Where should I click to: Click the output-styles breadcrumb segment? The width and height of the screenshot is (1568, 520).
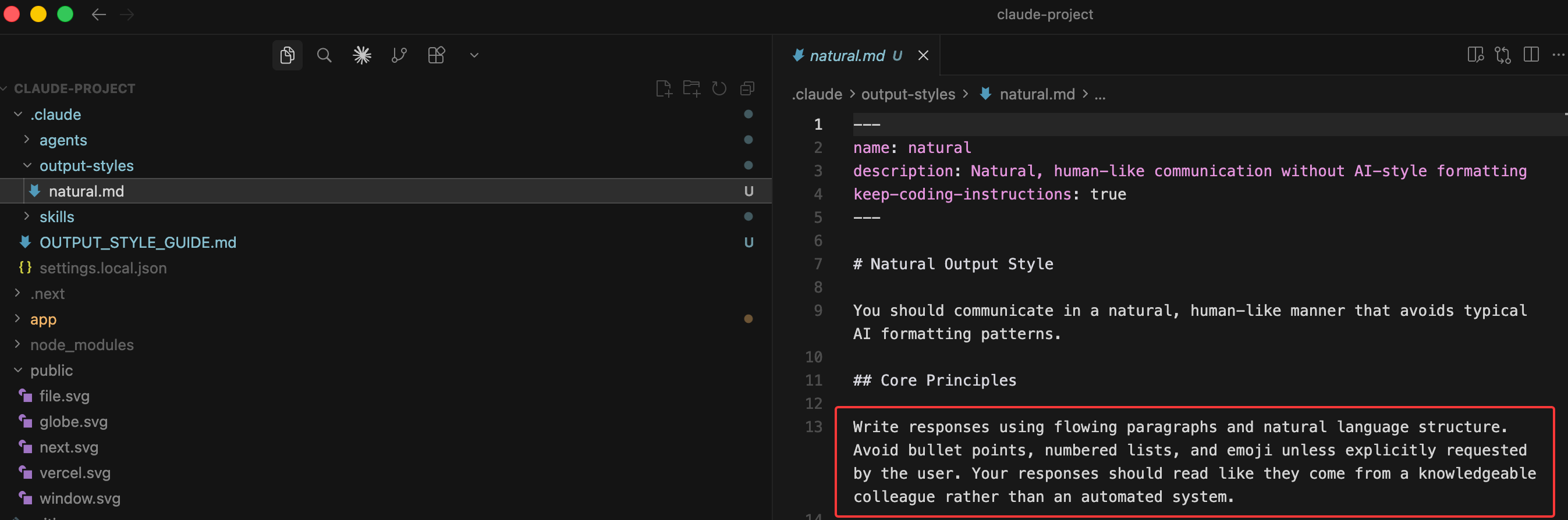point(907,94)
